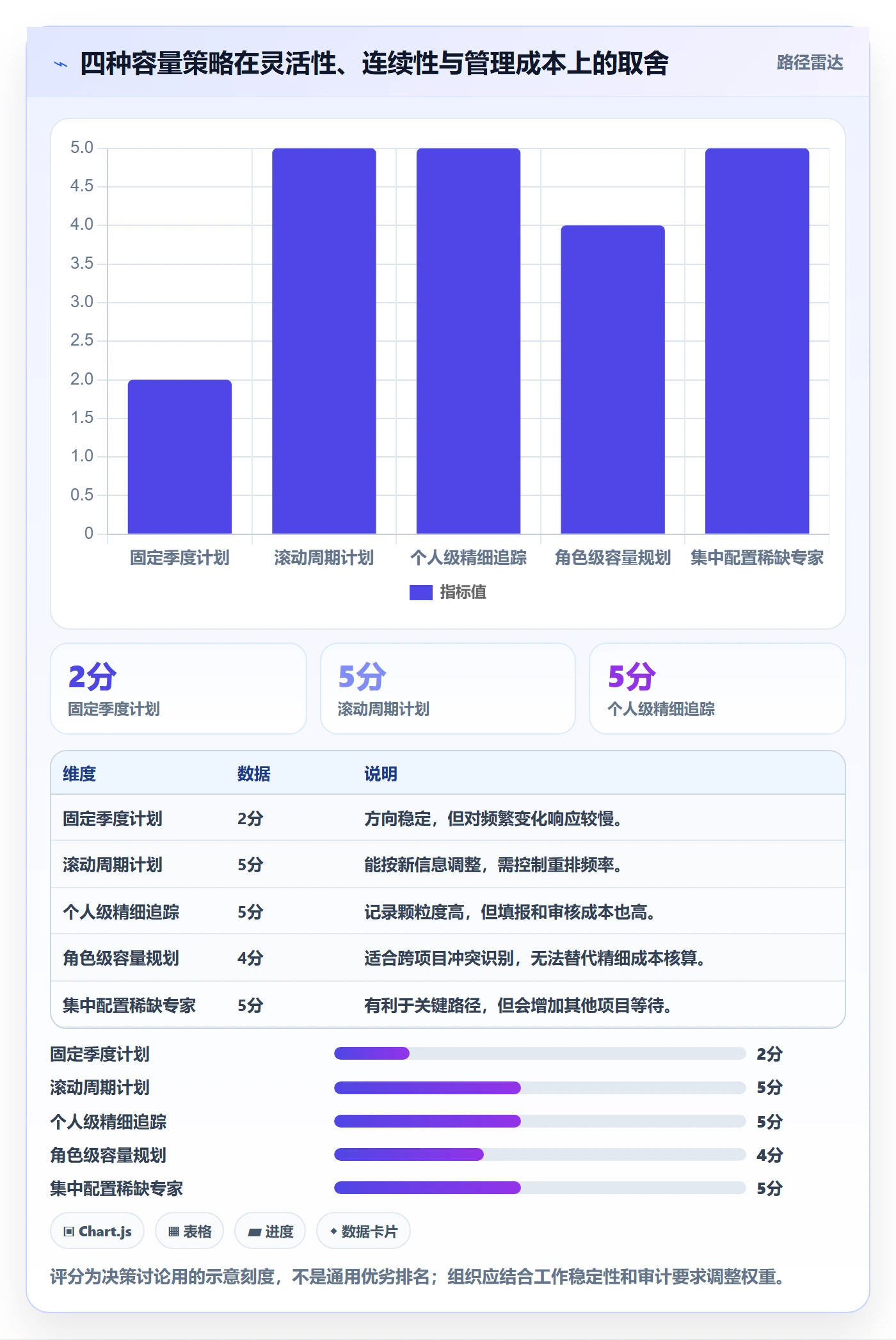Click the 固定季度计划 bar in the chart
Viewport: 896px width, 1340px height.
point(180,457)
